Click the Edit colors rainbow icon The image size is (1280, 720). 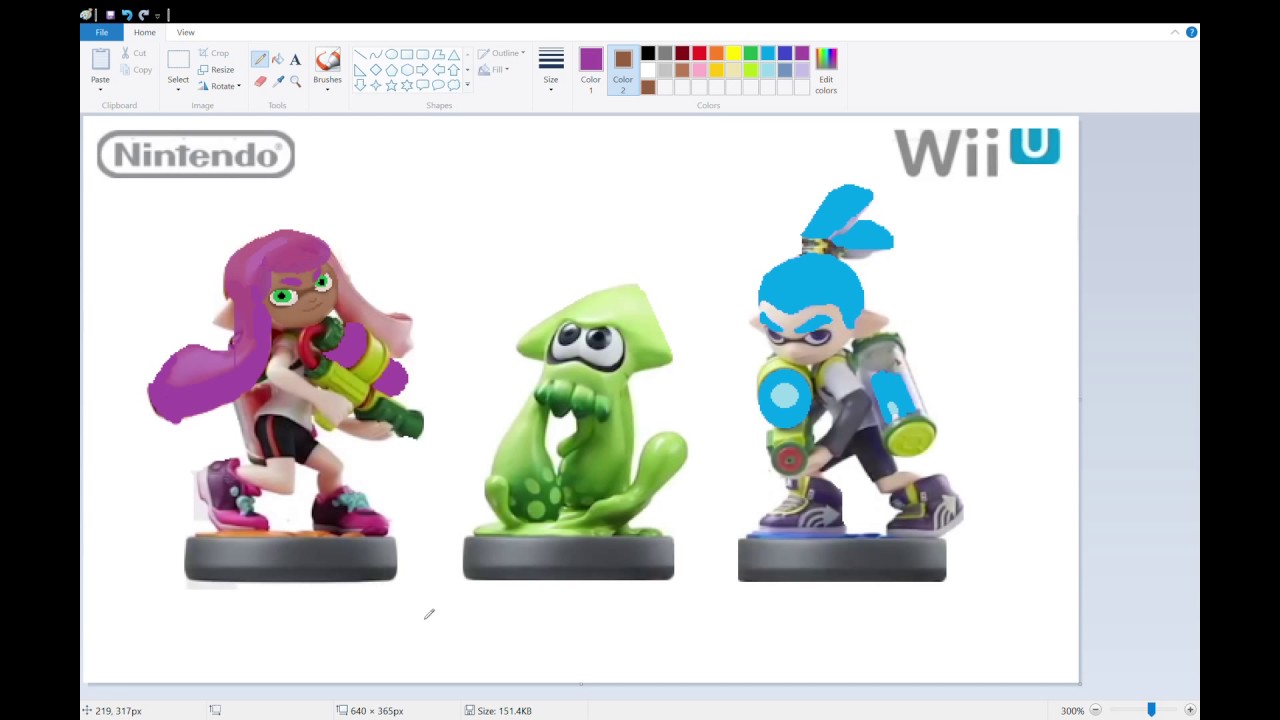(826, 60)
